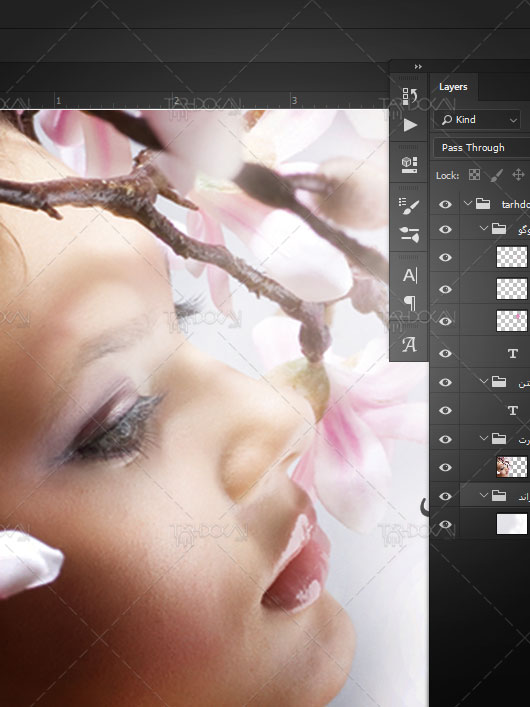This screenshot has height=707, width=530.
Task: Click magnifier search icon in Kind filter
Action: click(x=447, y=119)
